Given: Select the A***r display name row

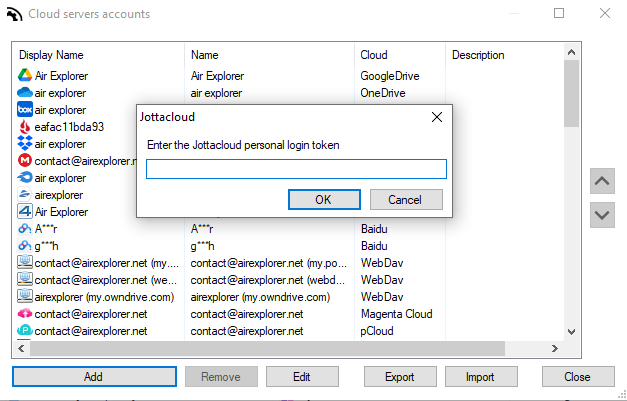Looking at the screenshot, I should click(x=46, y=229).
